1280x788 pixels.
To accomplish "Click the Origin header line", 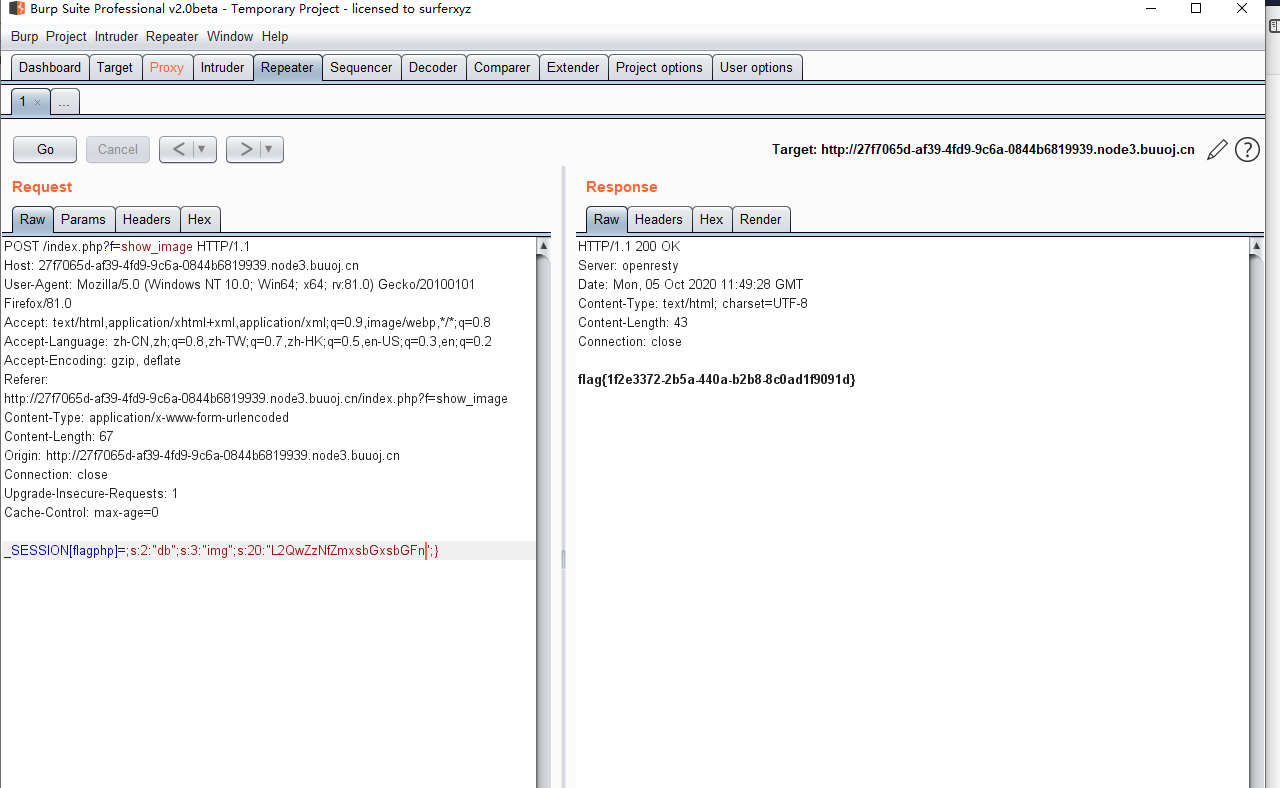I will pyautogui.click(x=202, y=455).
